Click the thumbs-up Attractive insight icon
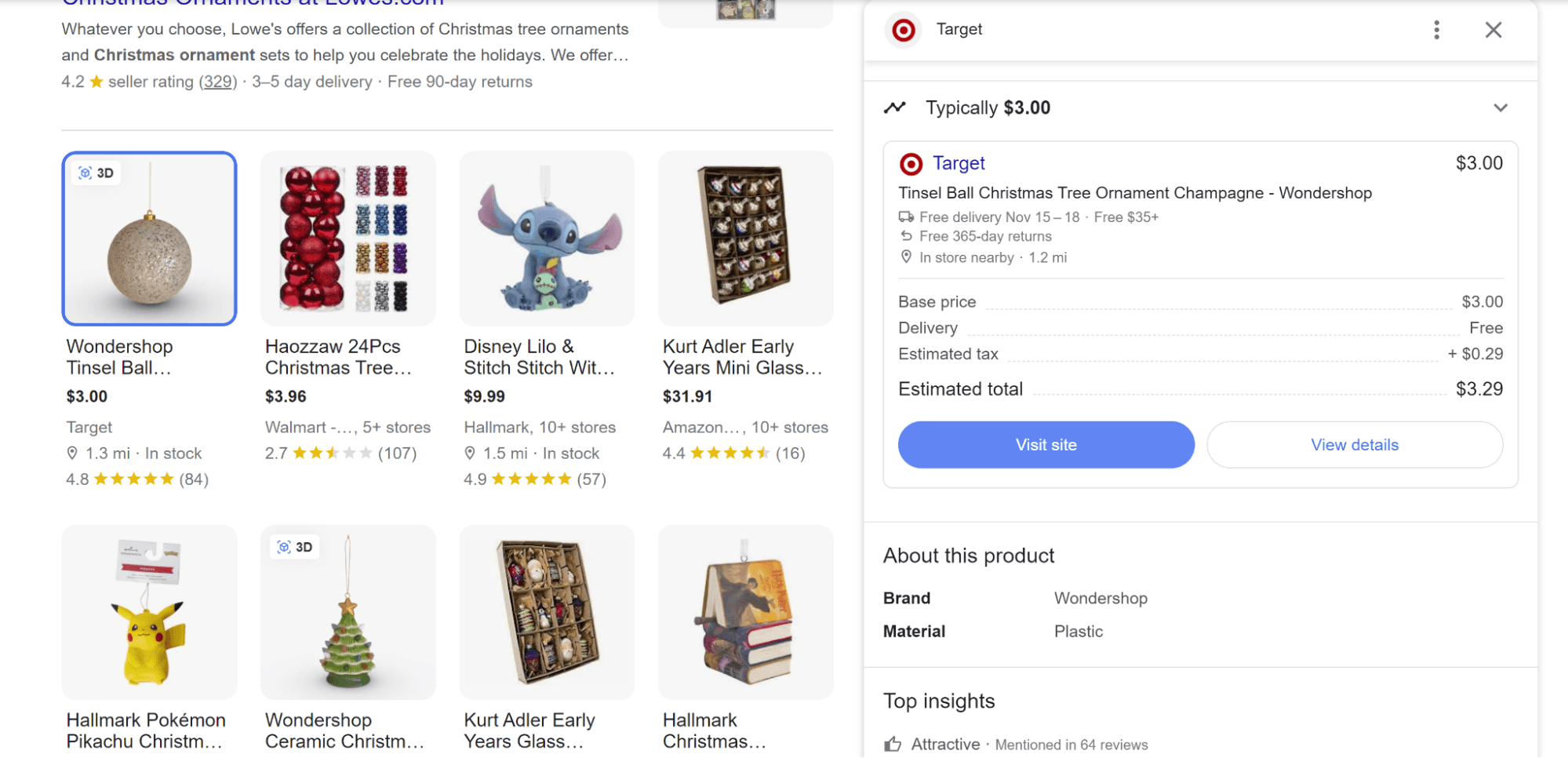The width and height of the screenshot is (1568, 758). [893, 744]
